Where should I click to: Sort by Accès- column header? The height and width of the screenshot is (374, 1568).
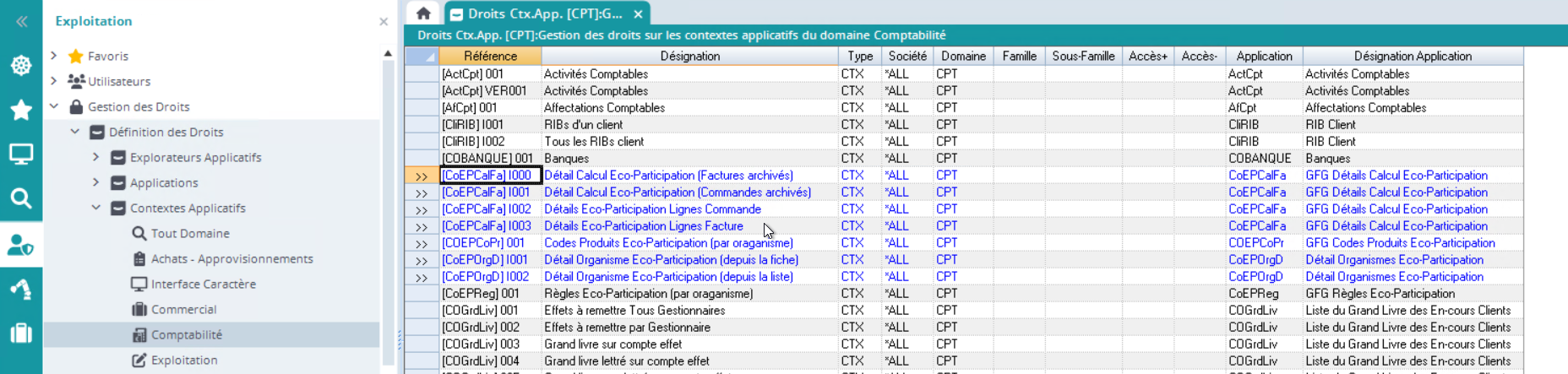[1200, 56]
